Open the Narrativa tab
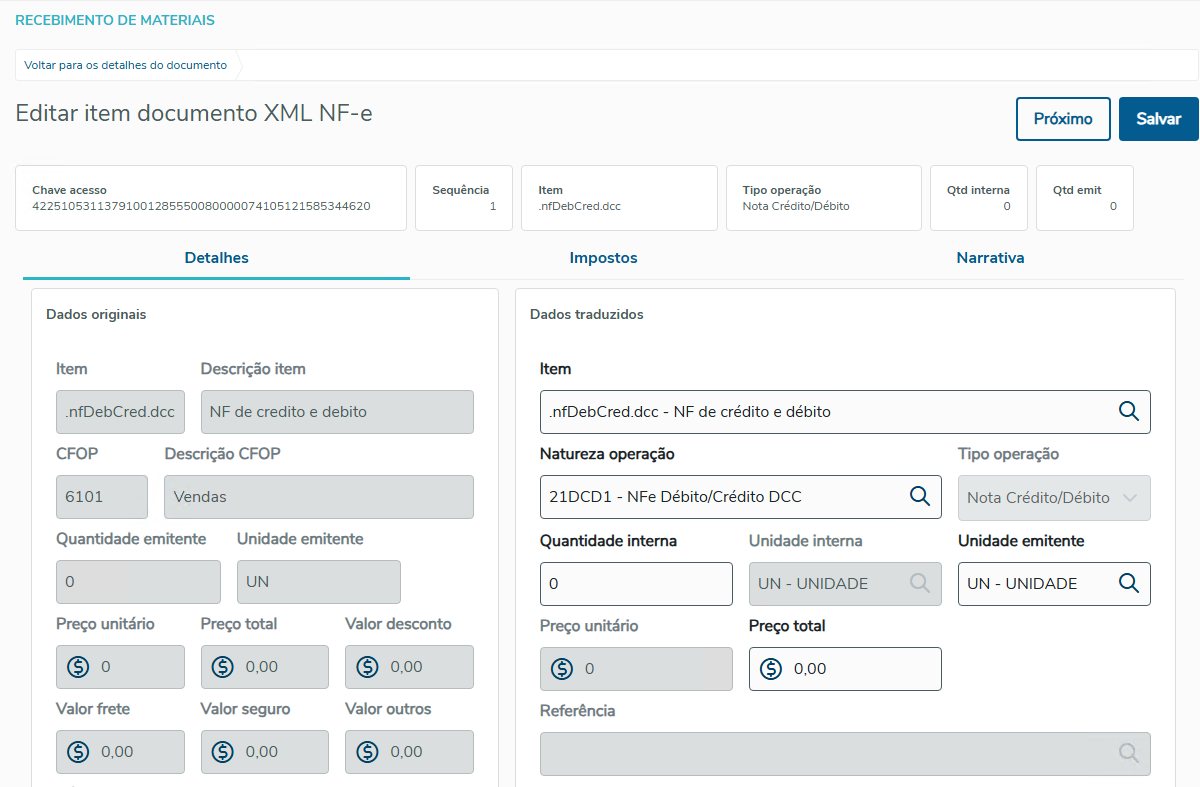1200x787 pixels. pos(990,258)
